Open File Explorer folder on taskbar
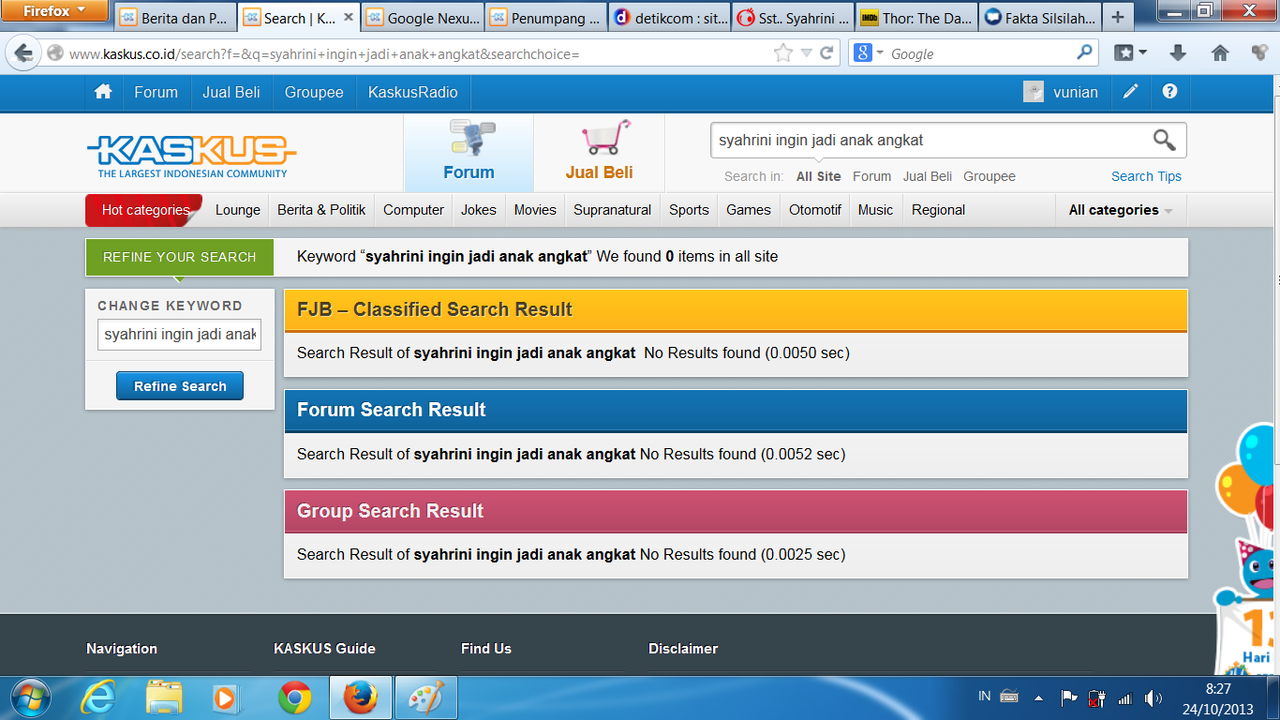Screen dimensions: 1280x720 click(x=163, y=697)
